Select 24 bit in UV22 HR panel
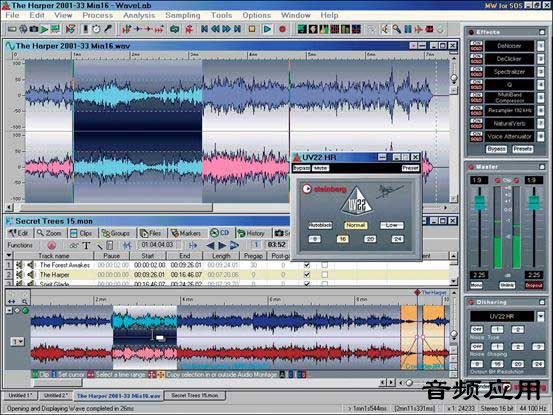The height and width of the screenshot is (415, 553). pyautogui.click(x=397, y=239)
